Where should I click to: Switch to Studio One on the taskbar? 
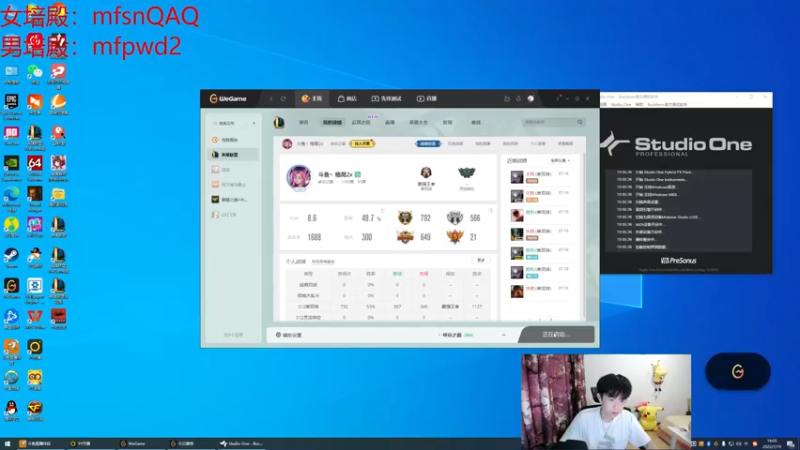pyautogui.click(x=241, y=444)
